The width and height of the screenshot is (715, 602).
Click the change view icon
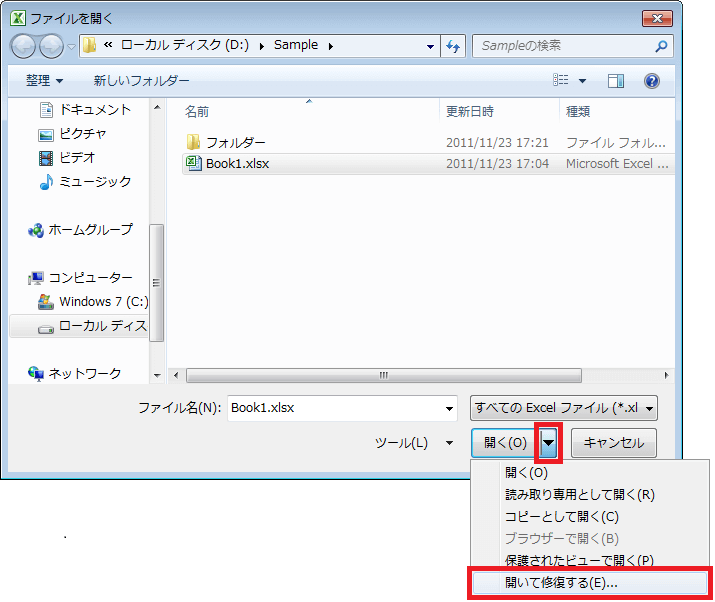[561, 81]
